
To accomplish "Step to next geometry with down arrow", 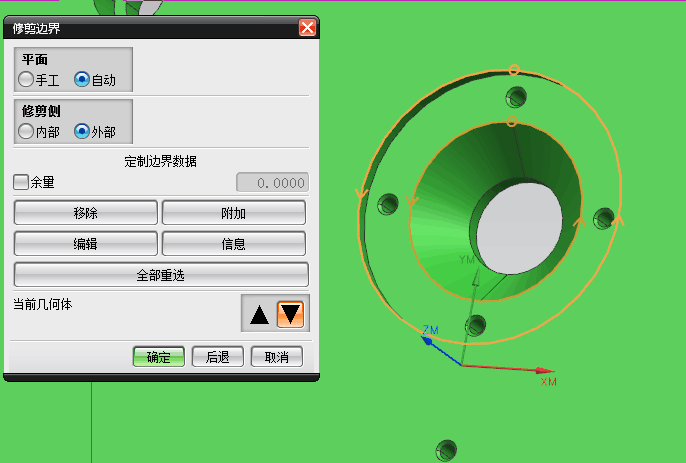I will point(290,314).
